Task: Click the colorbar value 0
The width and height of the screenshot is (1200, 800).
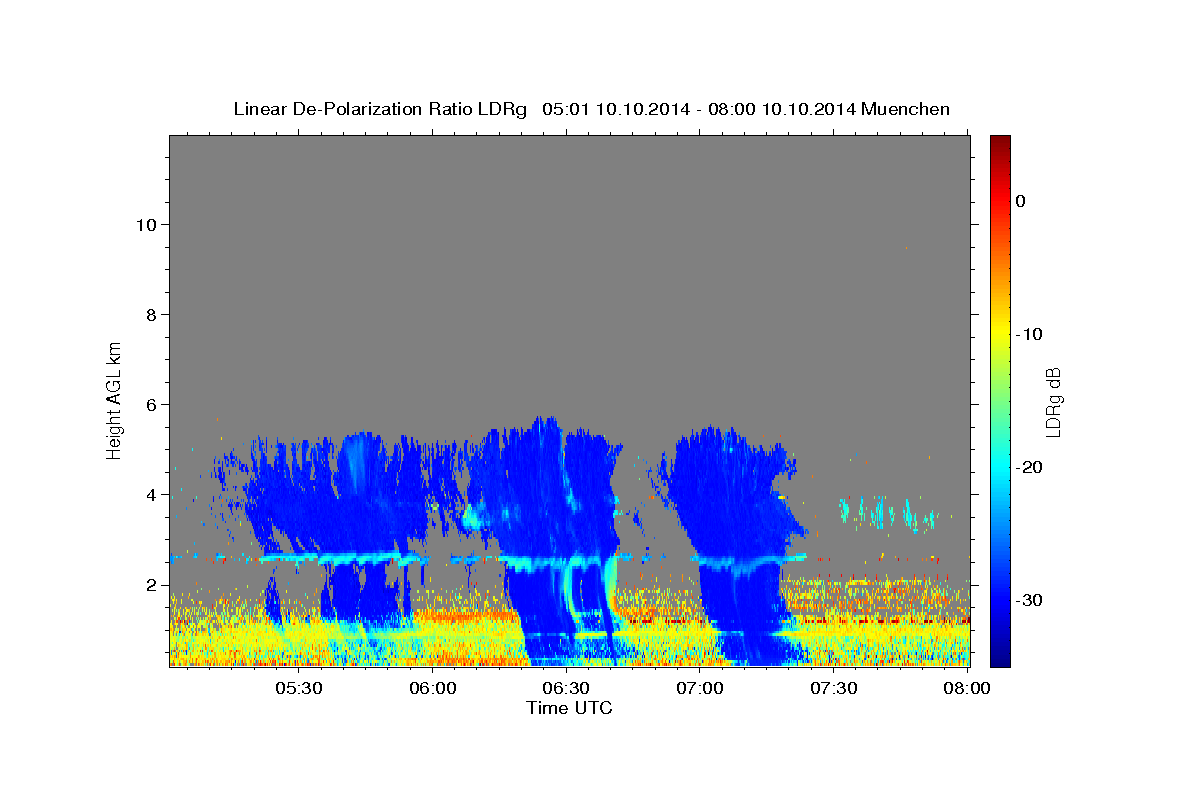Action: (x=1021, y=201)
